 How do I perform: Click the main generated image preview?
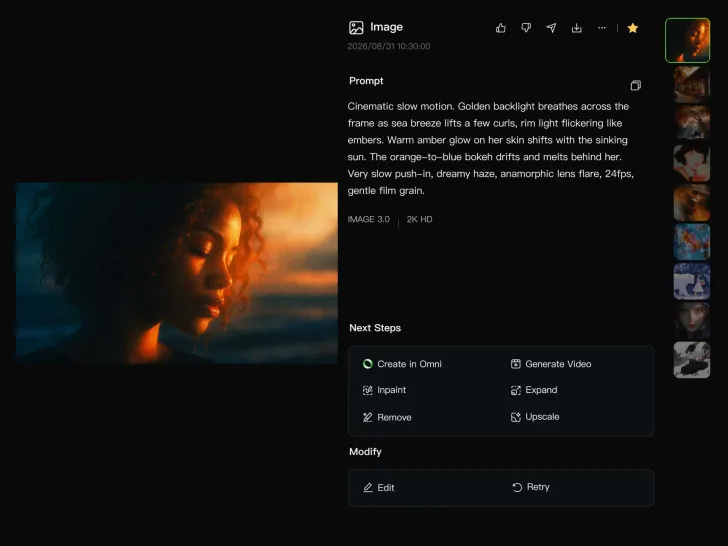coord(177,273)
